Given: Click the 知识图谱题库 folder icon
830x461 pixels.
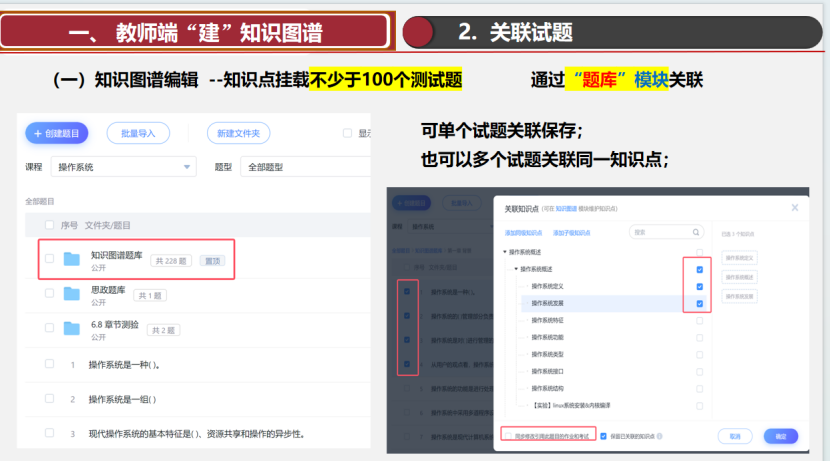Looking at the screenshot, I should [71, 260].
